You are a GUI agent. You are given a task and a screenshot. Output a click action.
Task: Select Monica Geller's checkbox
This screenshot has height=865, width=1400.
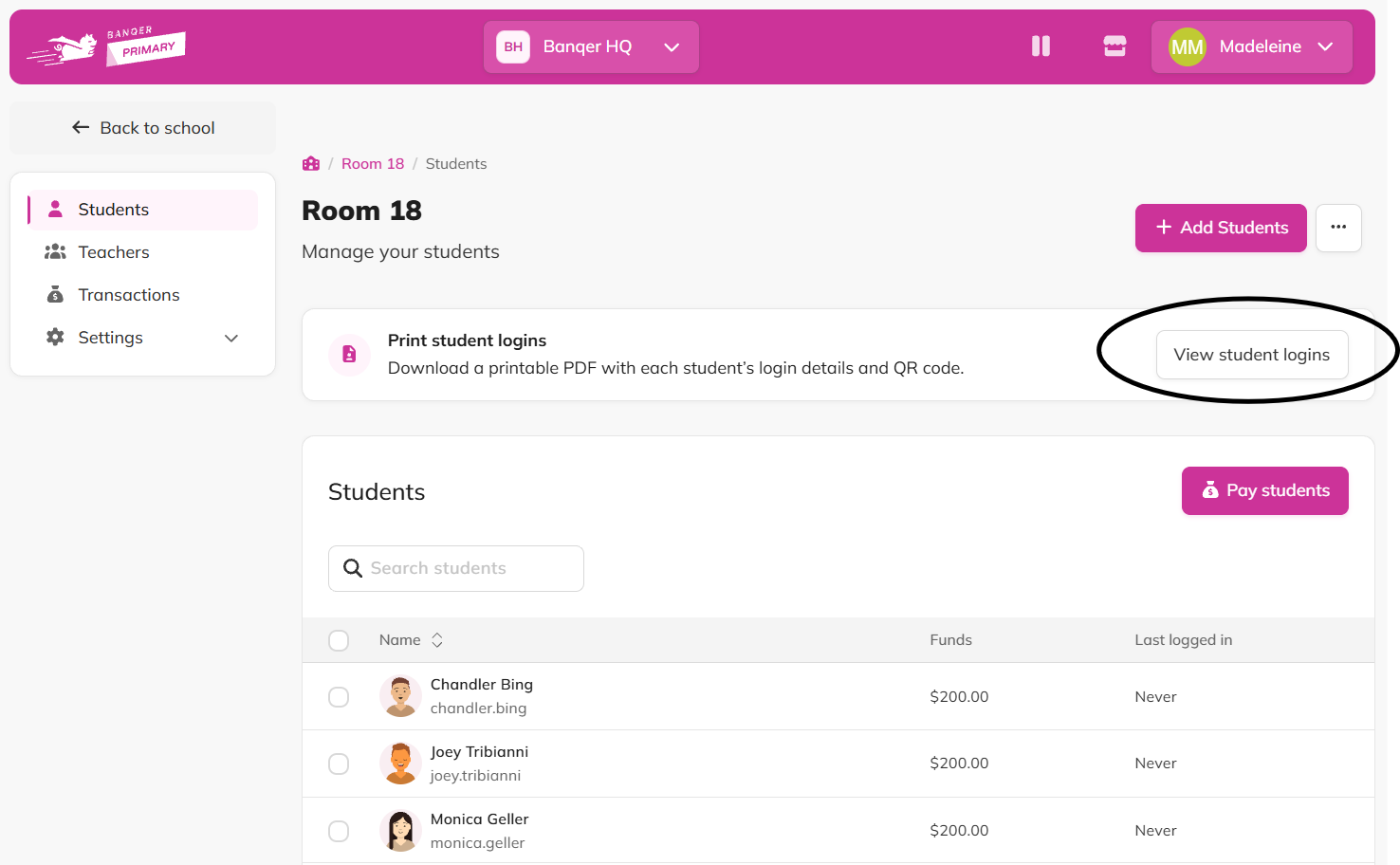339,831
